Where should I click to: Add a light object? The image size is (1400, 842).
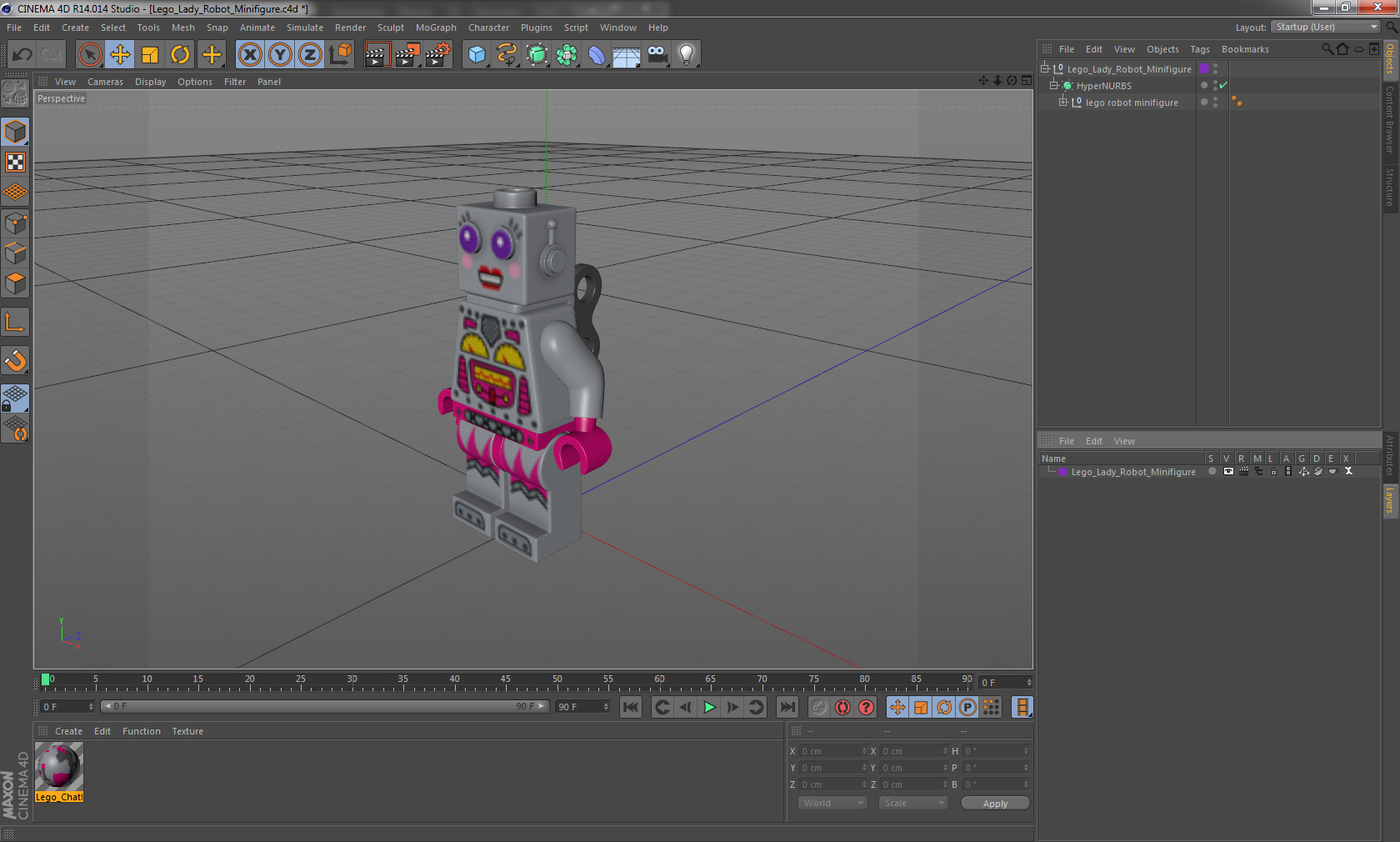[687, 55]
